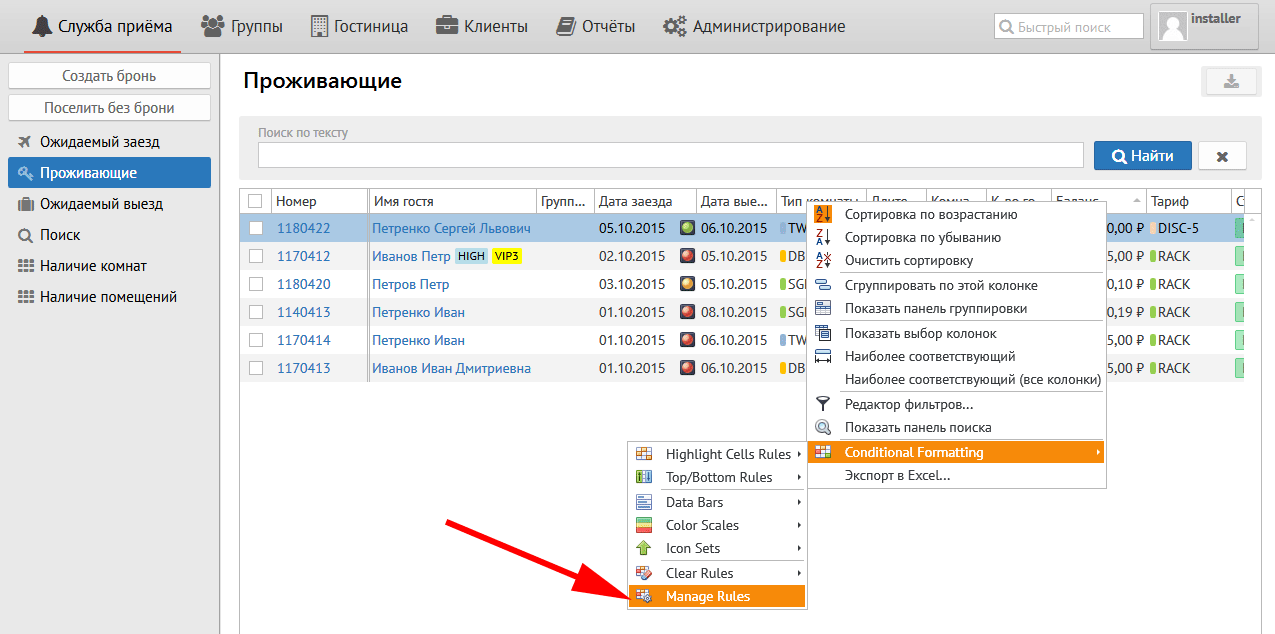This screenshot has width=1275, height=634.
Task: Click the Color Scales icon
Action: 645,525
